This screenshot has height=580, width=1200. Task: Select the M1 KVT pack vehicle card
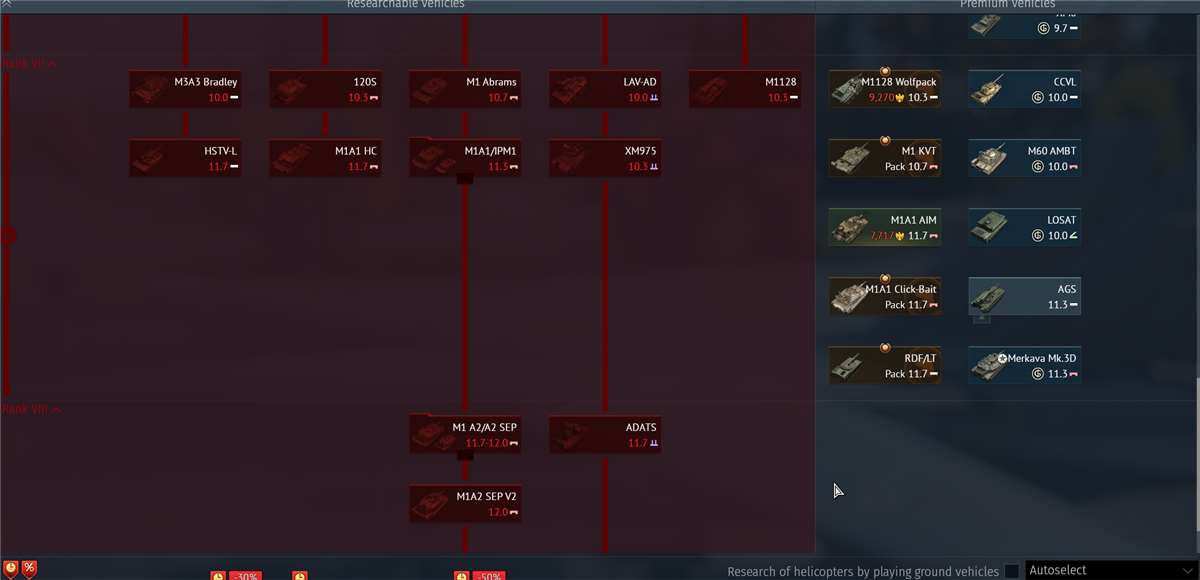coord(885,158)
